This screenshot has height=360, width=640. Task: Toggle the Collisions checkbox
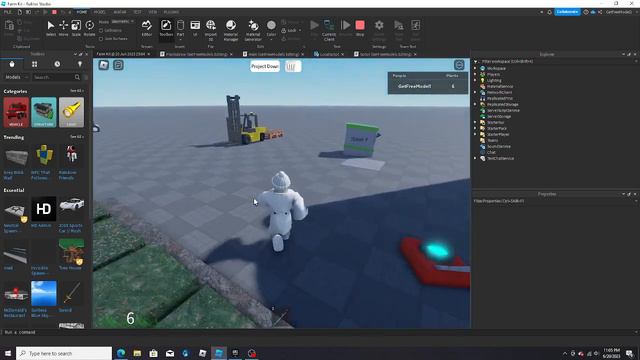tap(101, 31)
